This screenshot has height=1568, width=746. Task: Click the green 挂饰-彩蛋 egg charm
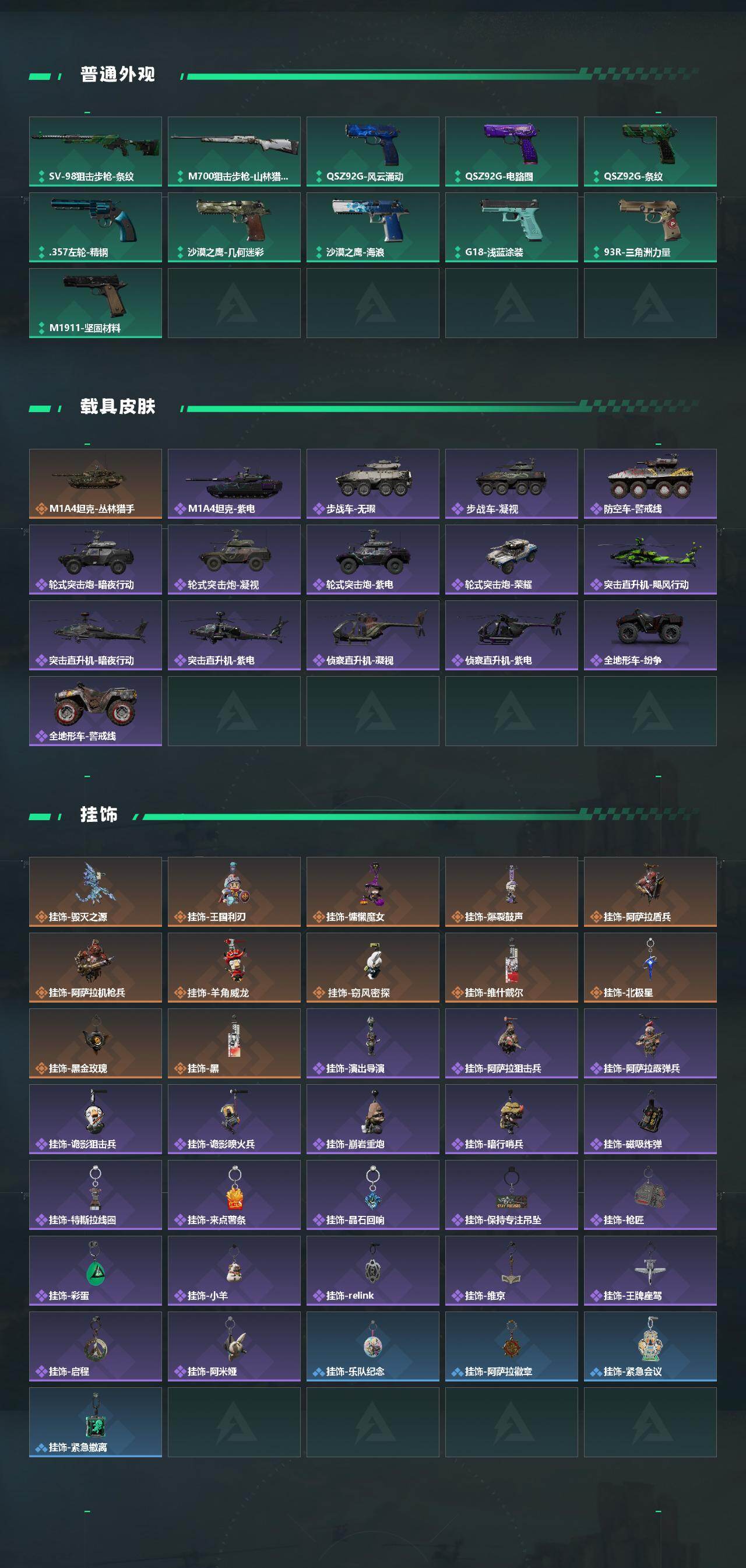[x=96, y=1271]
